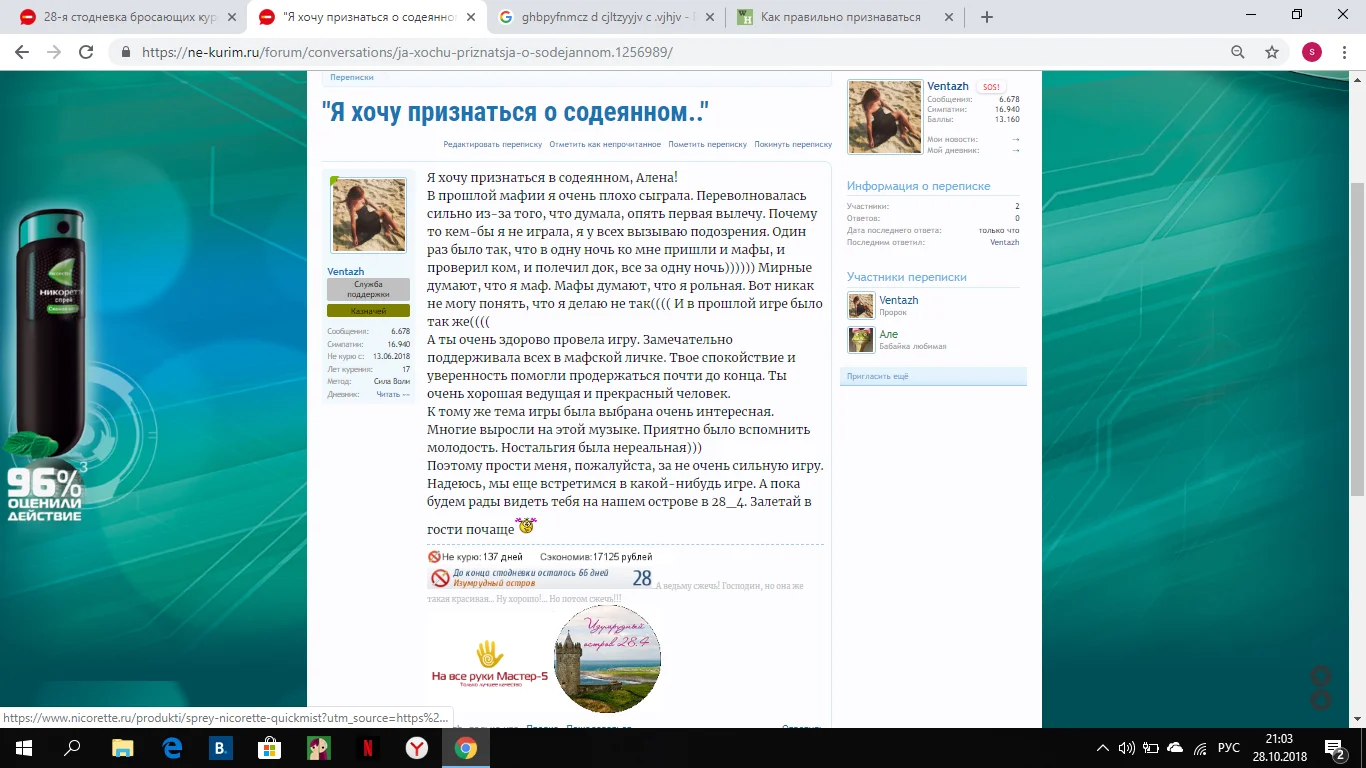1366x768 pixels.
Task: Click 'Отметить как непрочитанное'
Action: click(x=605, y=144)
